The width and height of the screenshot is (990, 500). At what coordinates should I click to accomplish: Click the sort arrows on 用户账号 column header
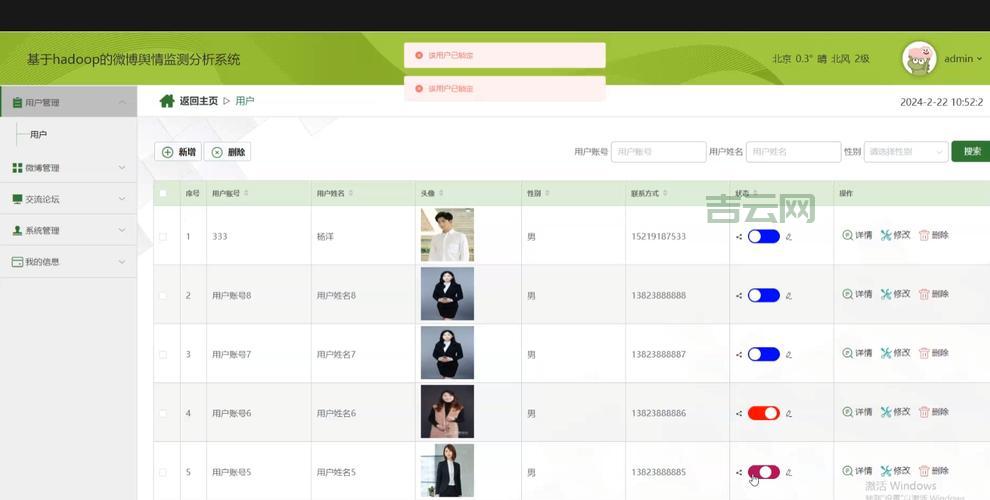[246, 193]
